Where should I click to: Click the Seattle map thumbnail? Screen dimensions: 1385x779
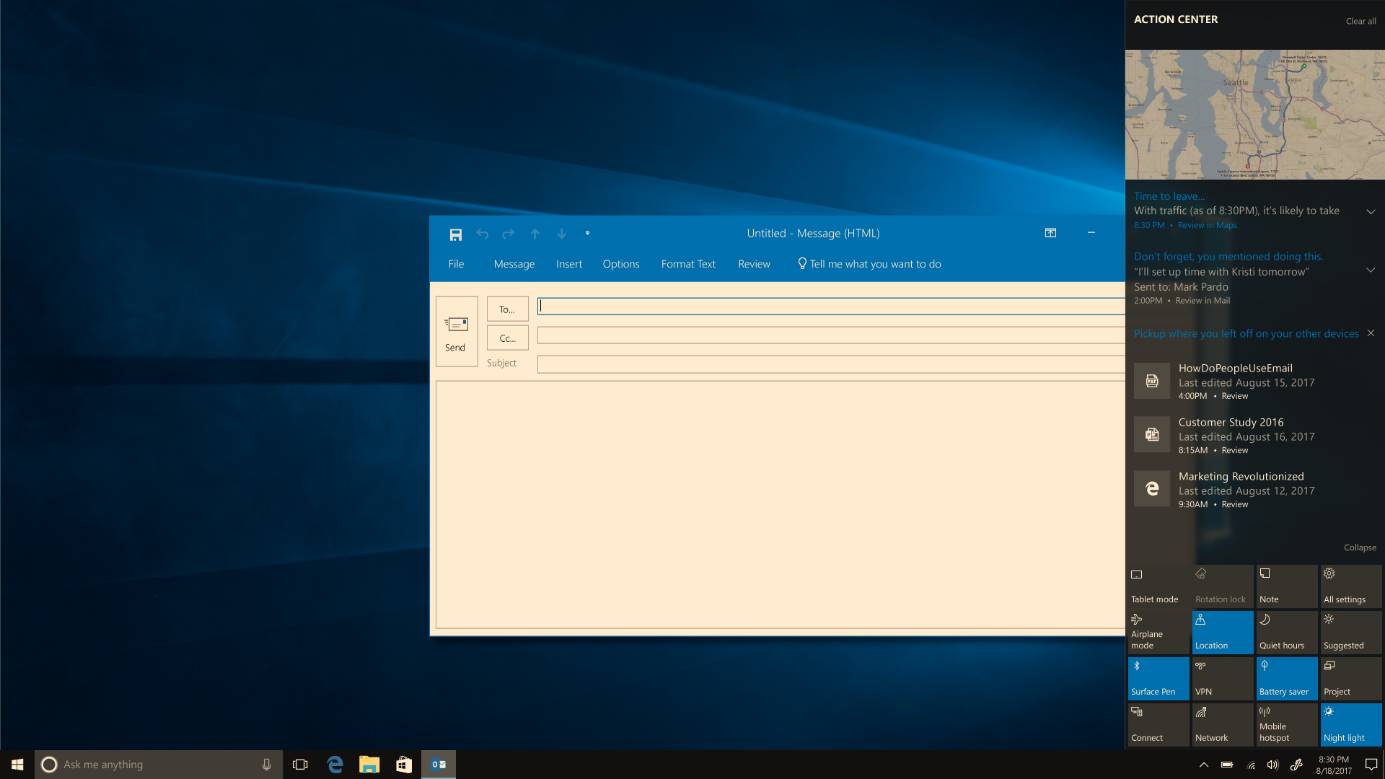point(1254,115)
